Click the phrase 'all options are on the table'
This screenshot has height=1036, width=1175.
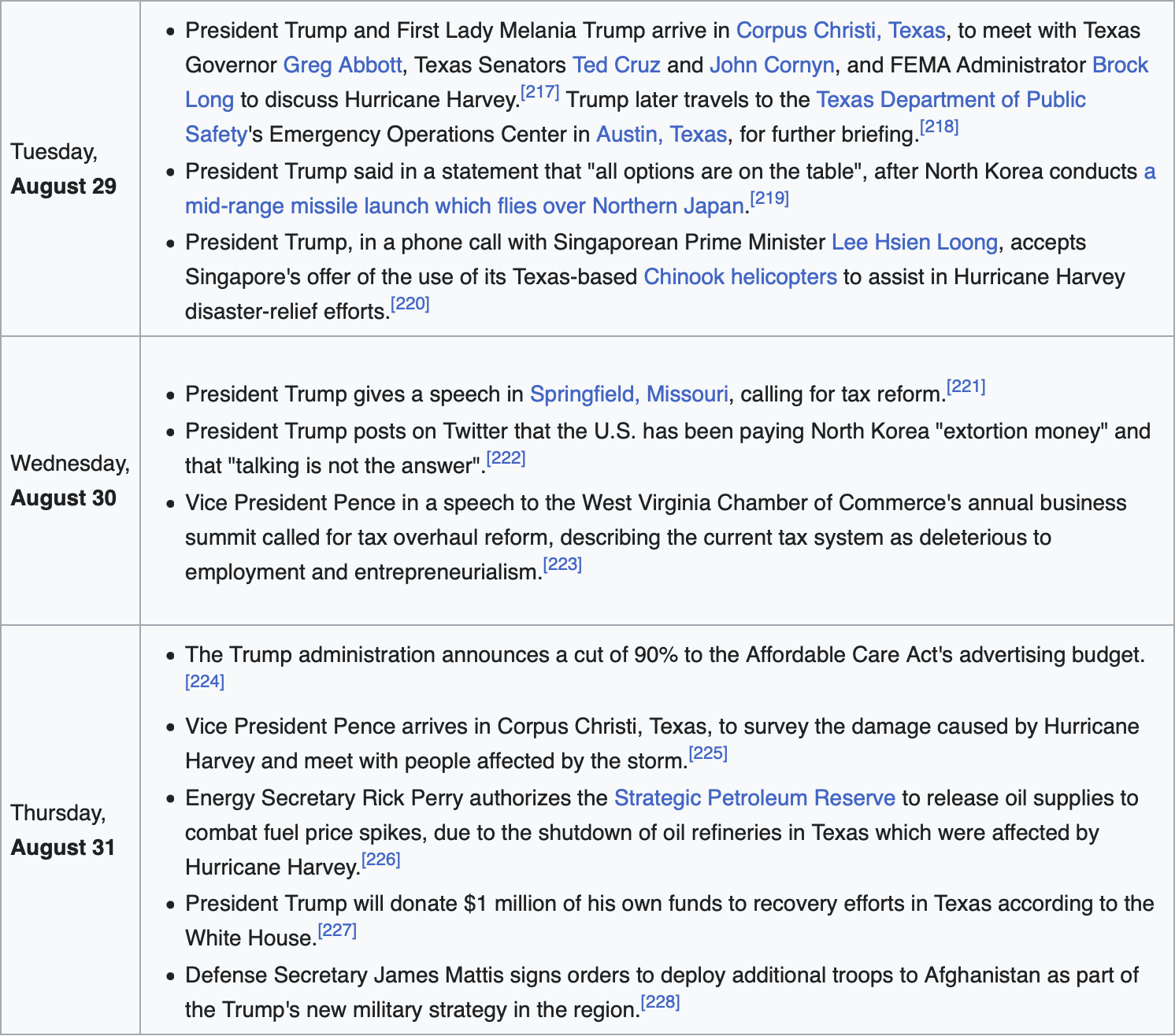[x=724, y=172]
